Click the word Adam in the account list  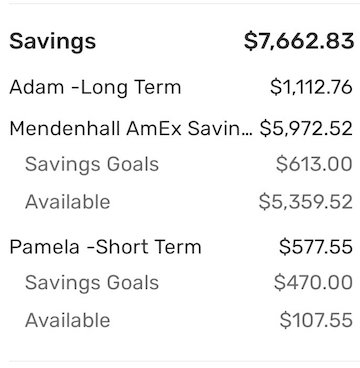(x=37, y=88)
